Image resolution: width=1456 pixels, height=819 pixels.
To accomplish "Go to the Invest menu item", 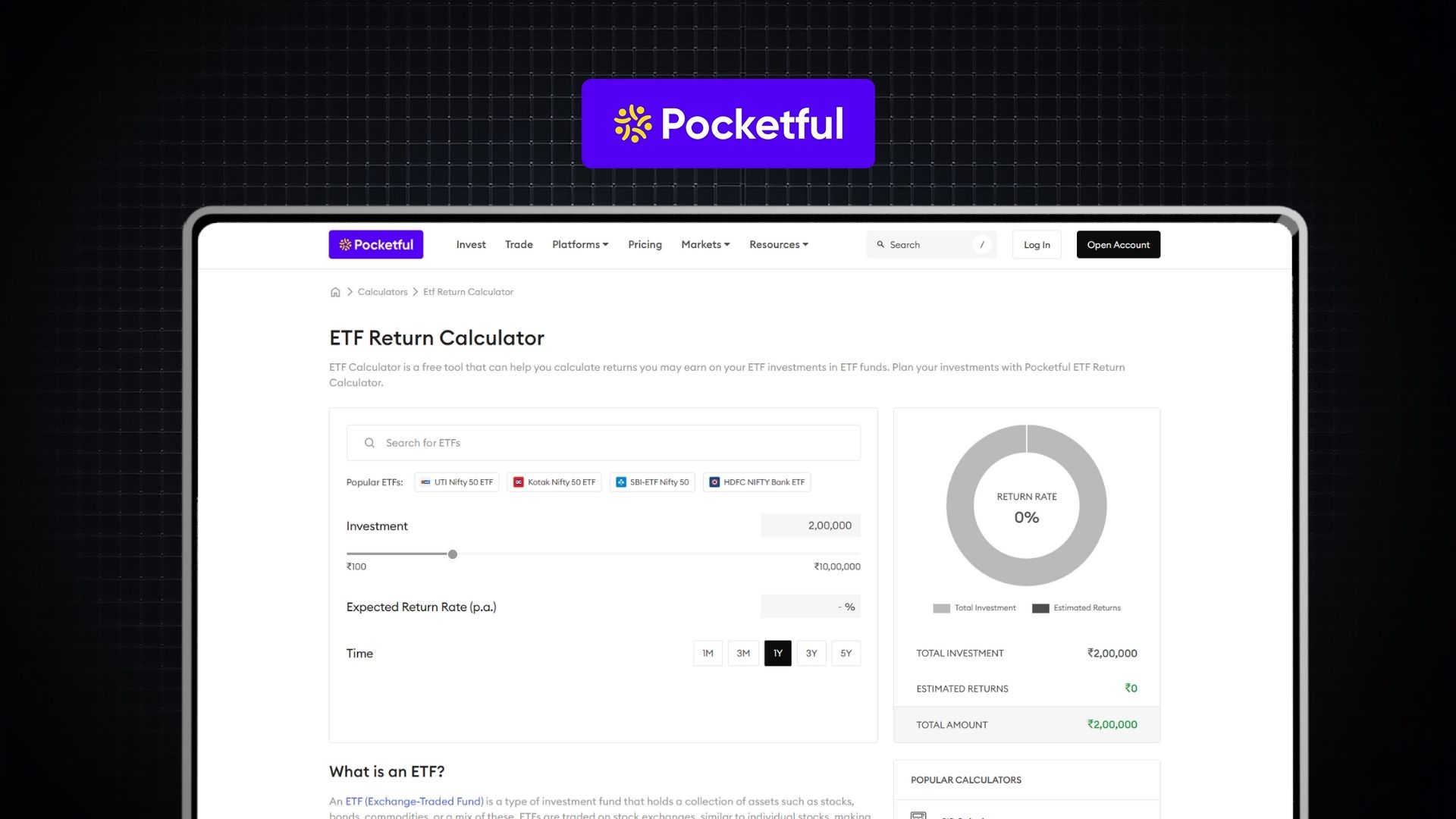I will (x=471, y=245).
